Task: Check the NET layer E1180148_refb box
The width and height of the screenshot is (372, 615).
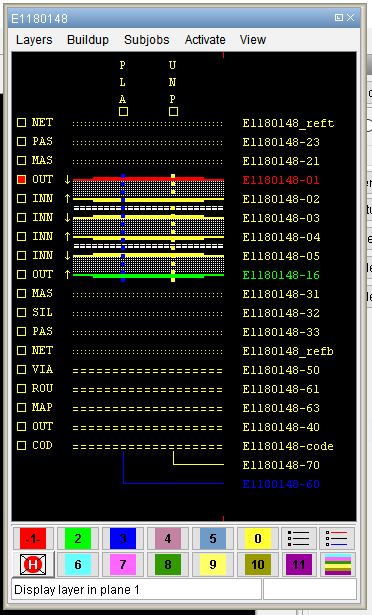Action: pyautogui.click(x=22, y=350)
